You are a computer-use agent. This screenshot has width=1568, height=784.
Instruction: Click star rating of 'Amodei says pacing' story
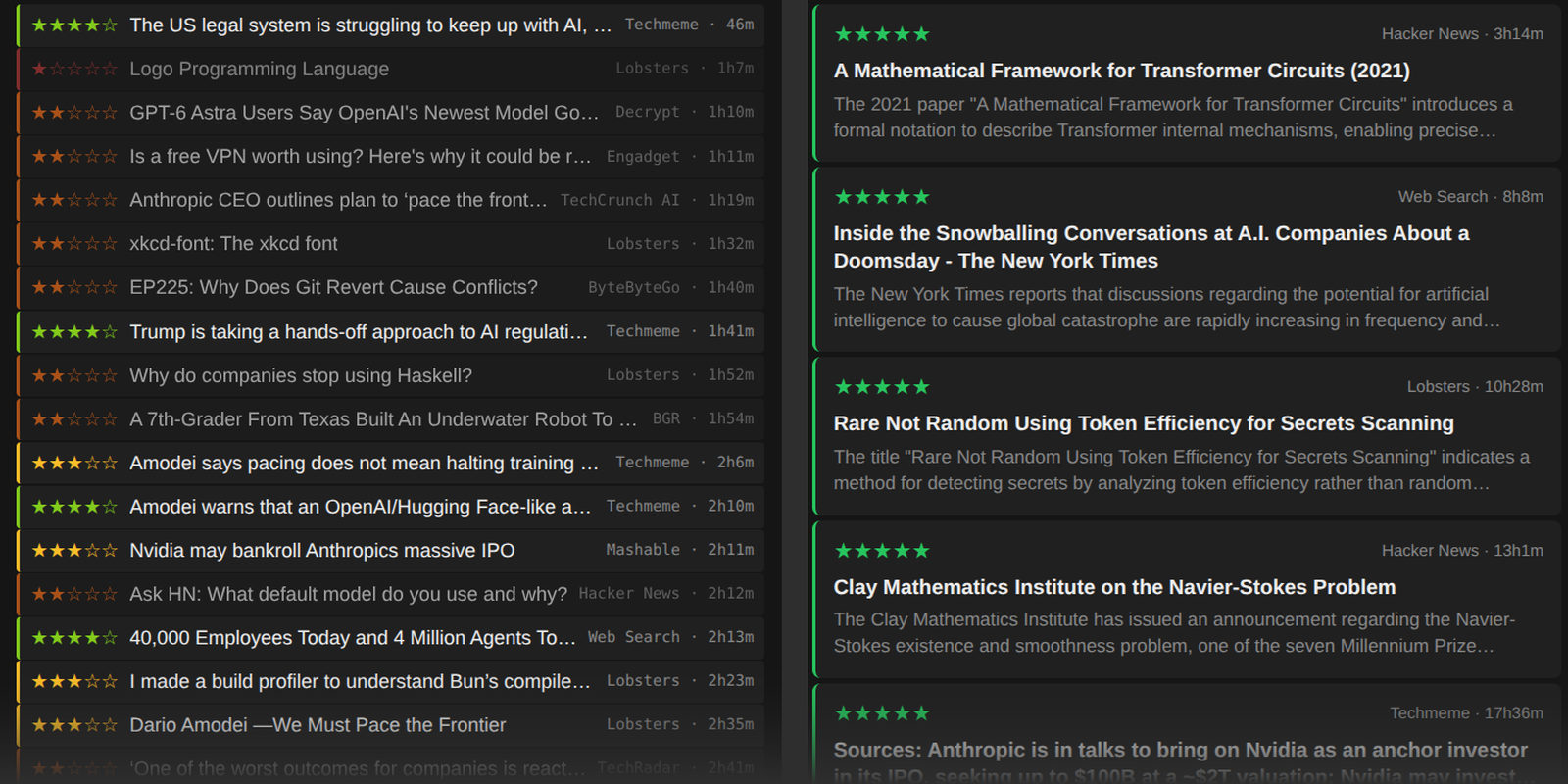click(x=74, y=463)
